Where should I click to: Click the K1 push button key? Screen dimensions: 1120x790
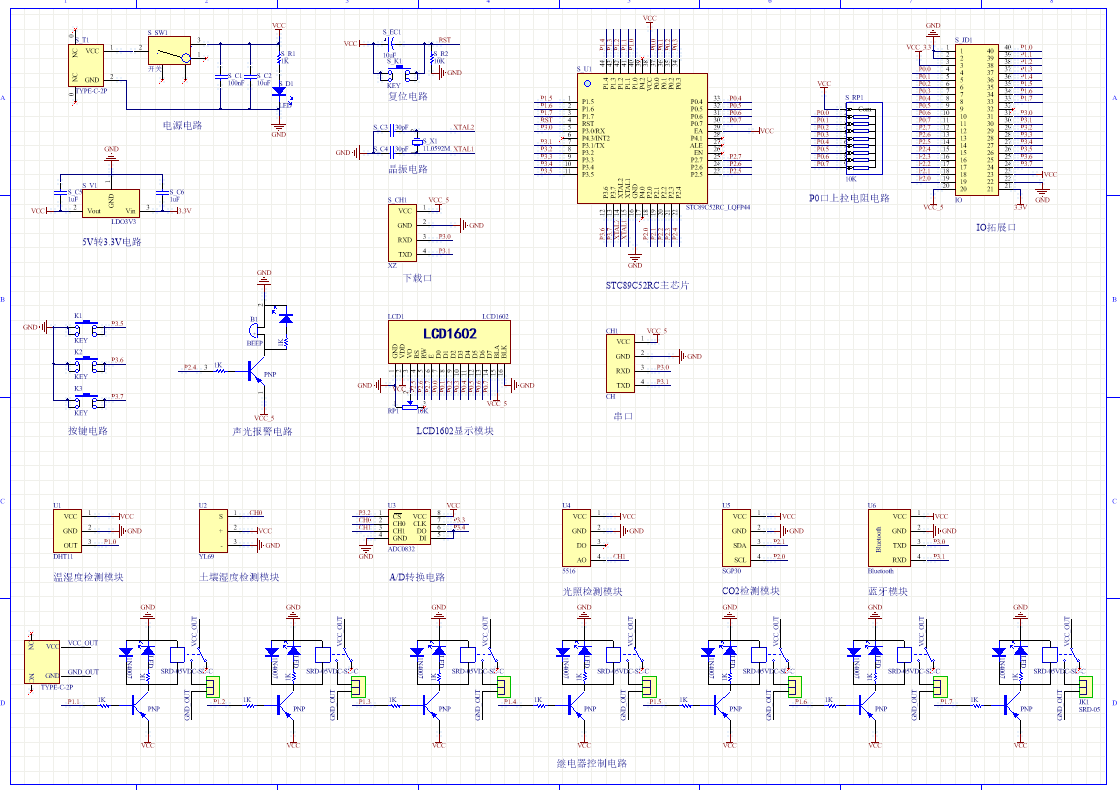88,327
